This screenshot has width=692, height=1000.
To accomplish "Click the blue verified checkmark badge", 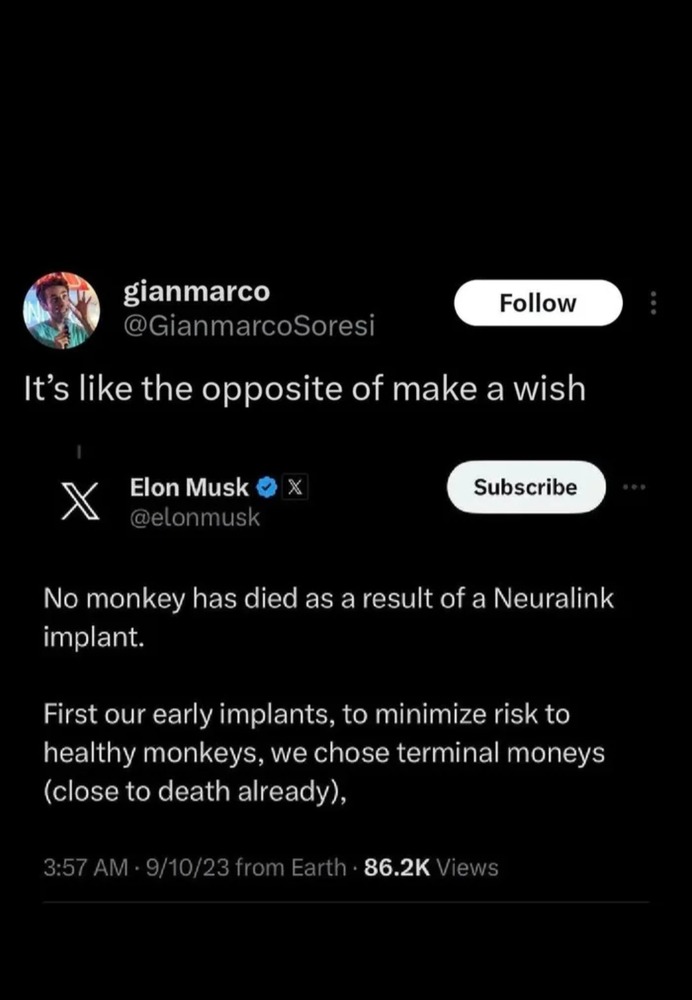I will [267, 488].
